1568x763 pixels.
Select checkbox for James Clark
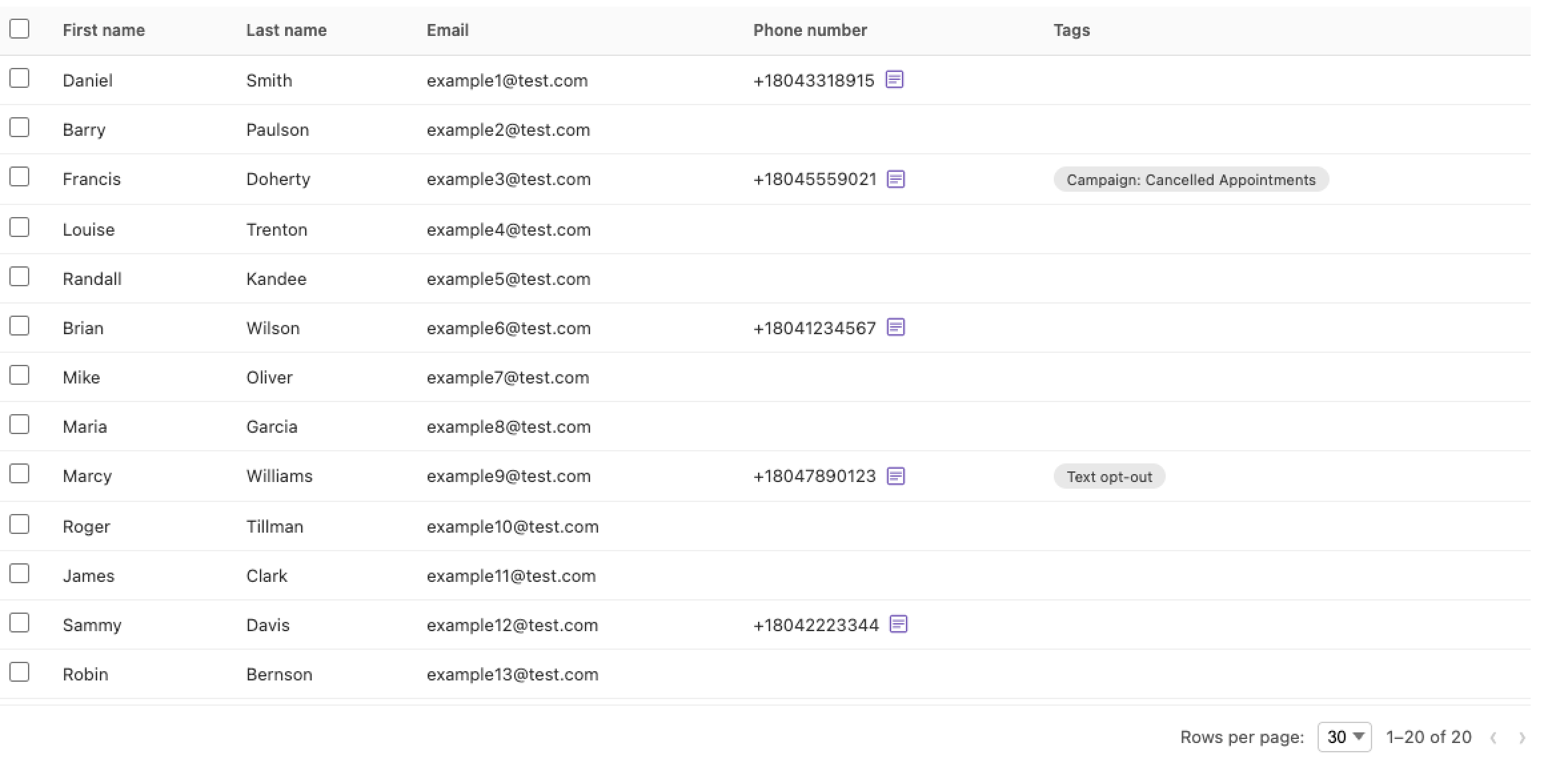[19, 573]
